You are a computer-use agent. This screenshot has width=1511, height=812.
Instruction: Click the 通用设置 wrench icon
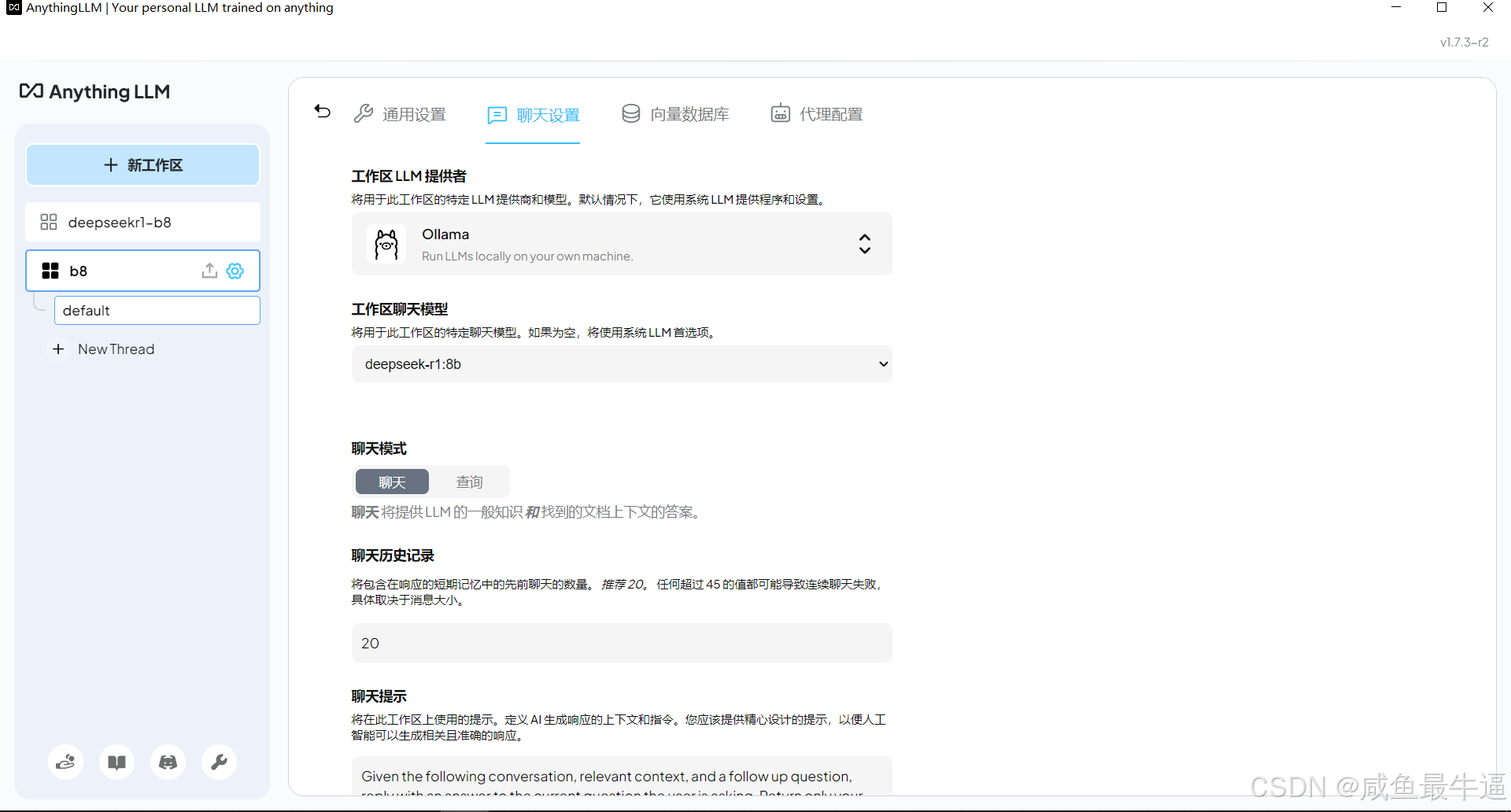(364, 113)
